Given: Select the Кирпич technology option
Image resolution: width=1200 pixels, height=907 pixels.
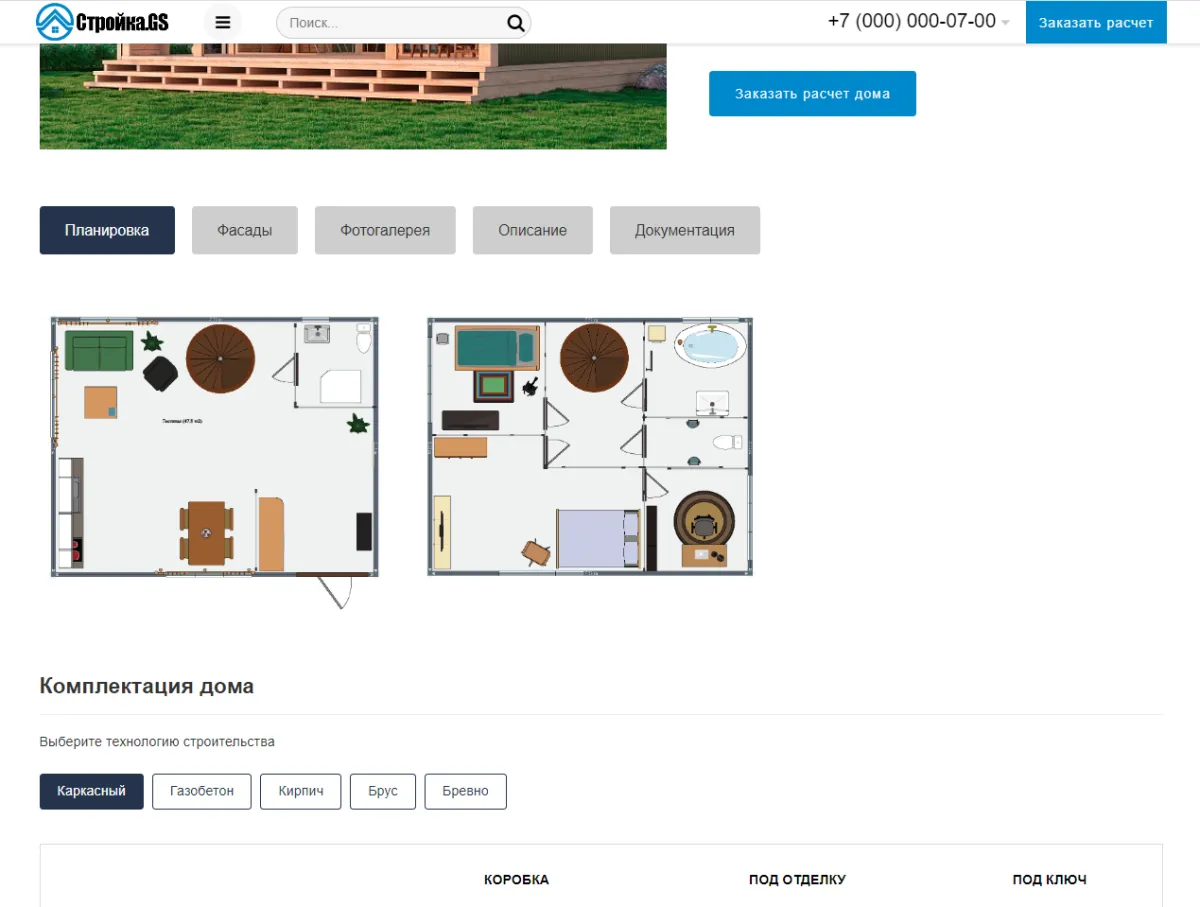Looking at the screenshot, I should tap(300, 791).
